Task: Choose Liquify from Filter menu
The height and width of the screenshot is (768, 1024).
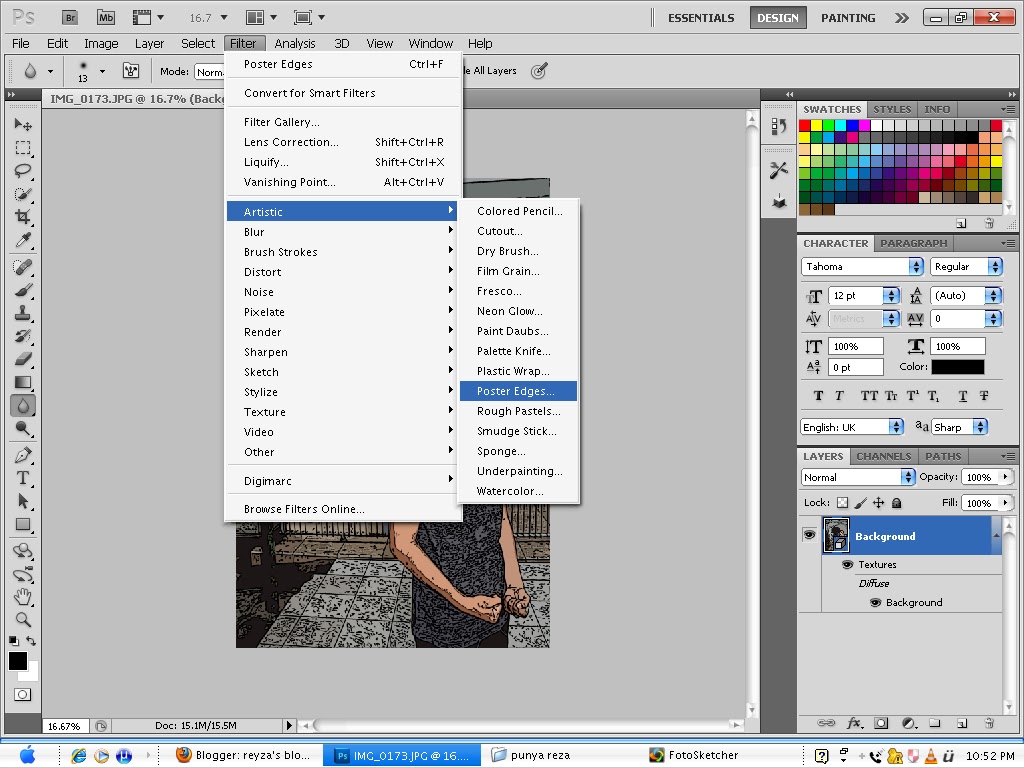Action: pos(342,162)
